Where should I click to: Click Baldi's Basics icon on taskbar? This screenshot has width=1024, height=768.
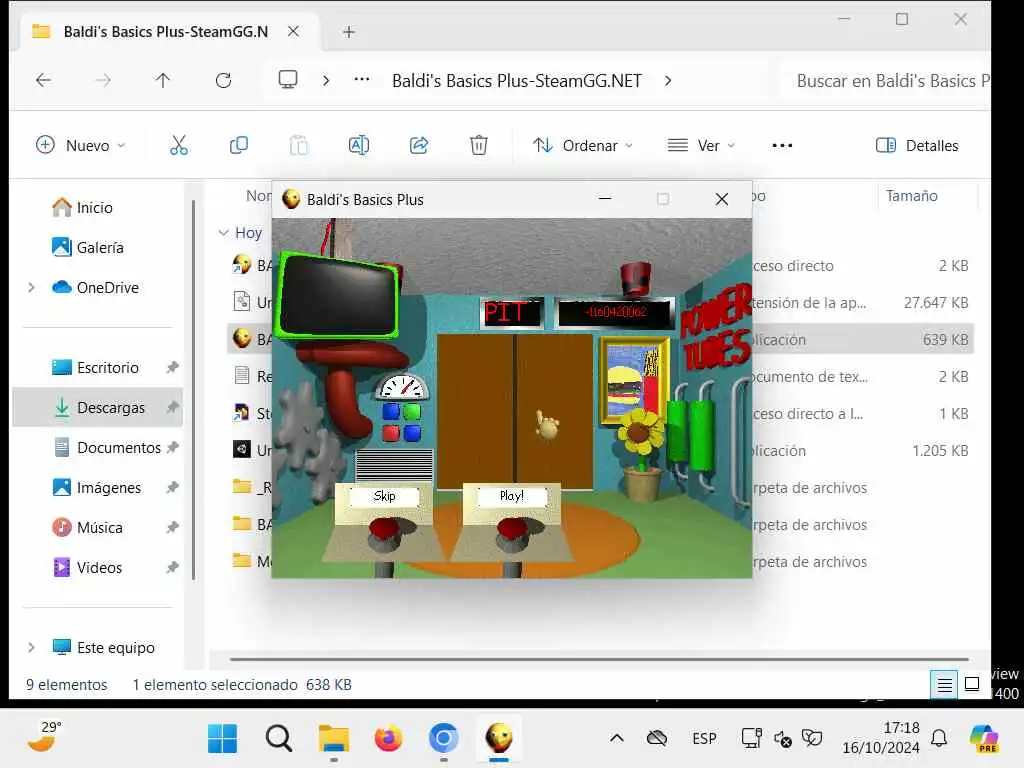coord(499,739)
